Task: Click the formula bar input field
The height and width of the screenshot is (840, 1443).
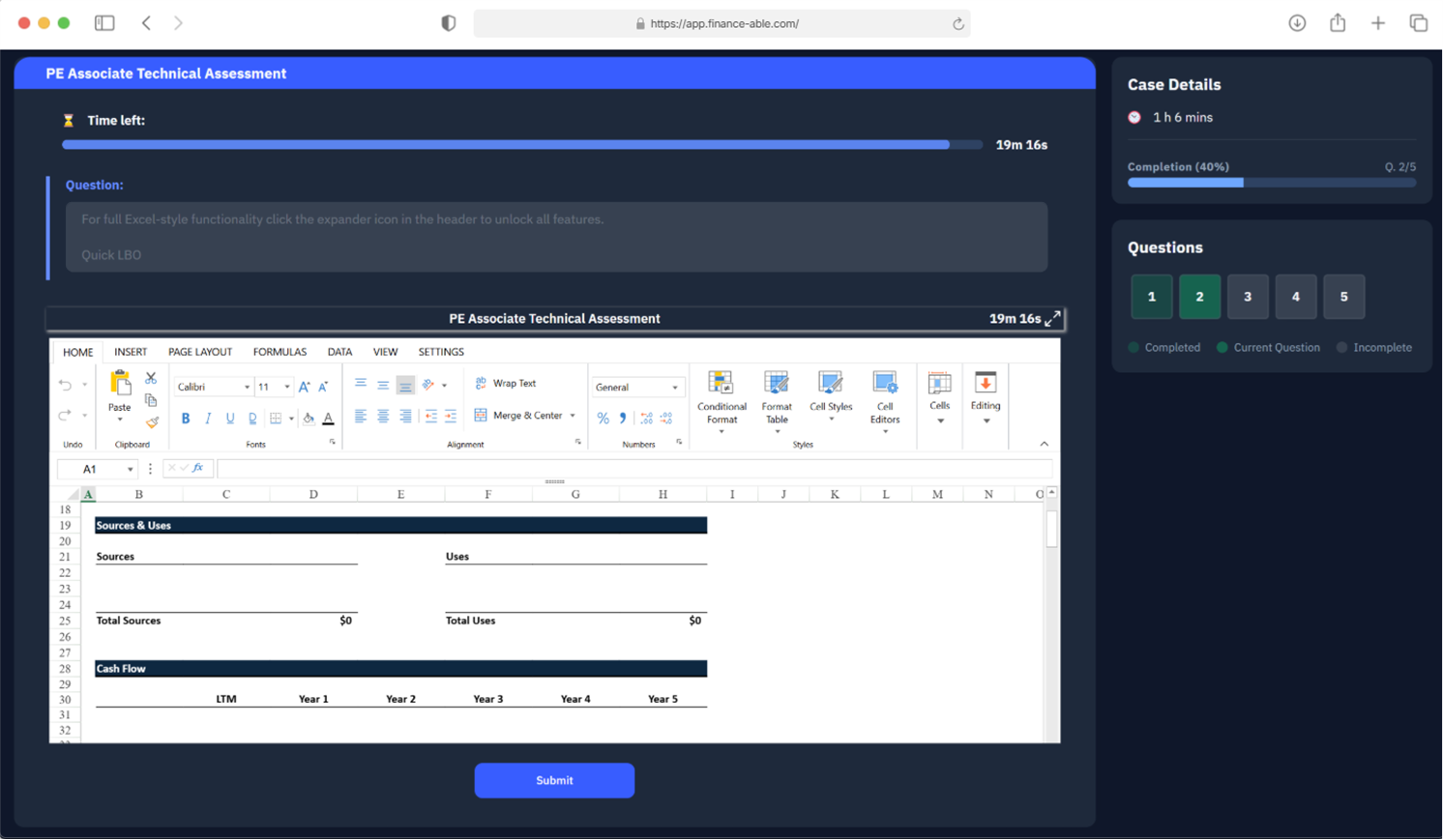Action: [633, 469]
